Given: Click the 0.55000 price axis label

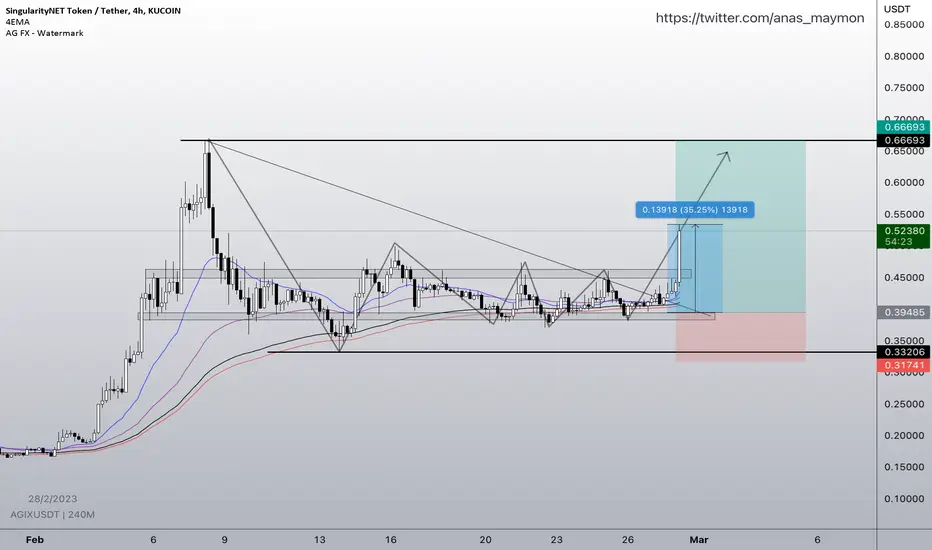Looking at the screenshot, I should tap(904, 214).
